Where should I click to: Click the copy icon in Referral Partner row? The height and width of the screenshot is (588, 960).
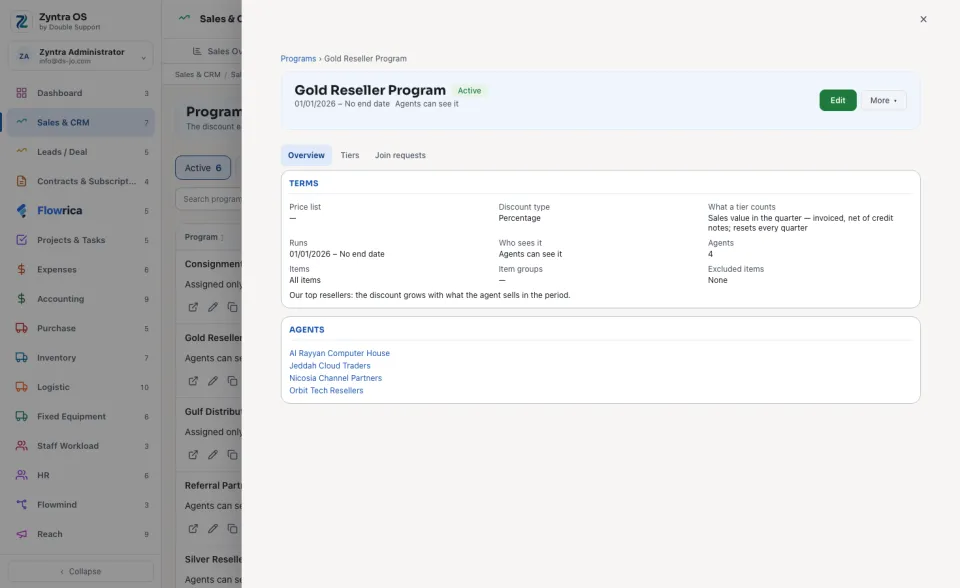(232, 529)
